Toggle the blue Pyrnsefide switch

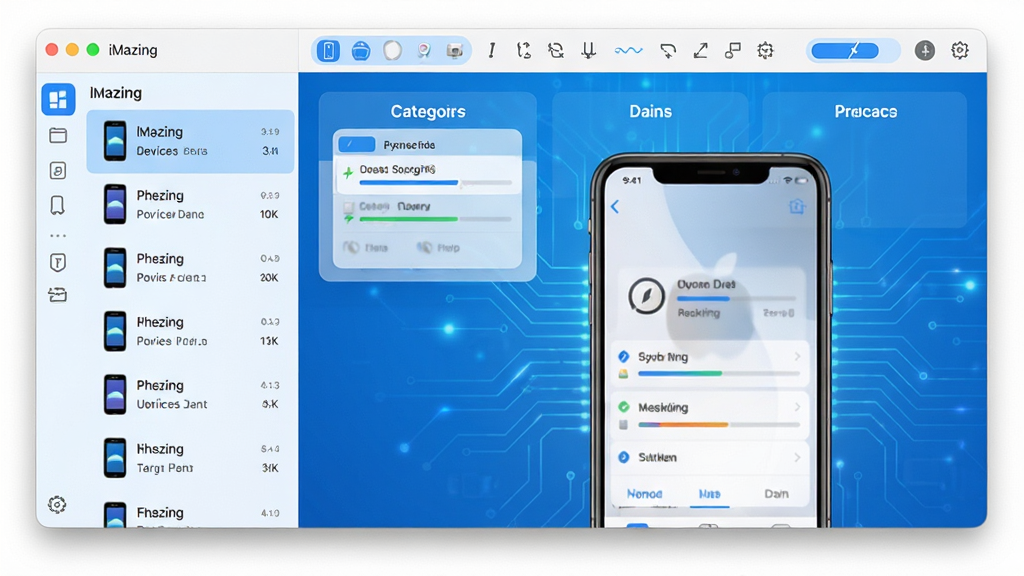357,144
